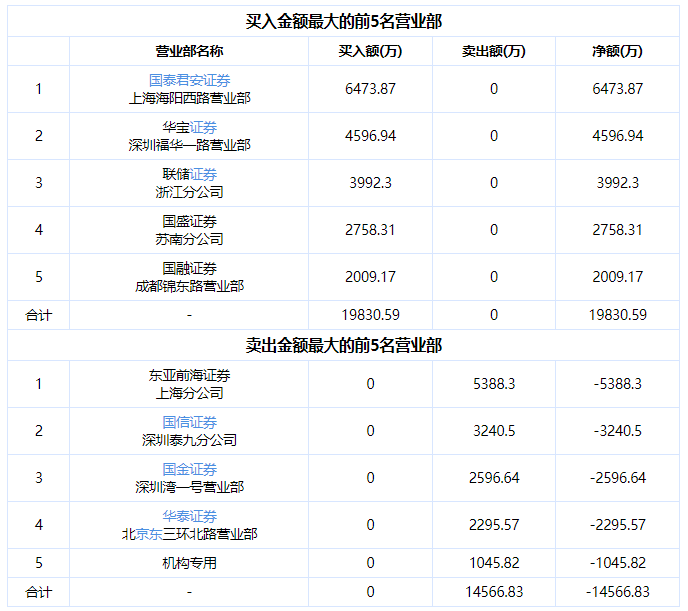Open the 华泰证券 link
Screen dimensions: 688x611
pos(190,516)
